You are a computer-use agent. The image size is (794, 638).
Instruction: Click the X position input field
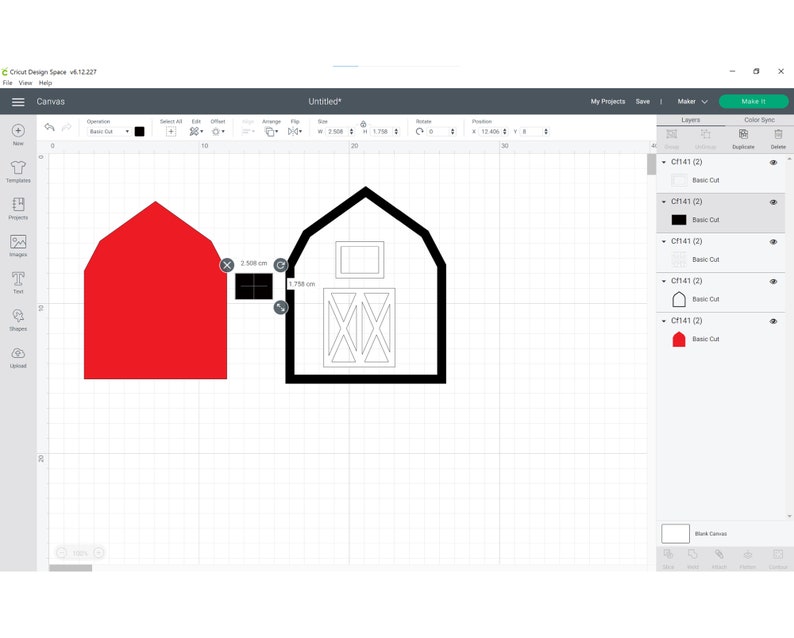coord(490,132)
